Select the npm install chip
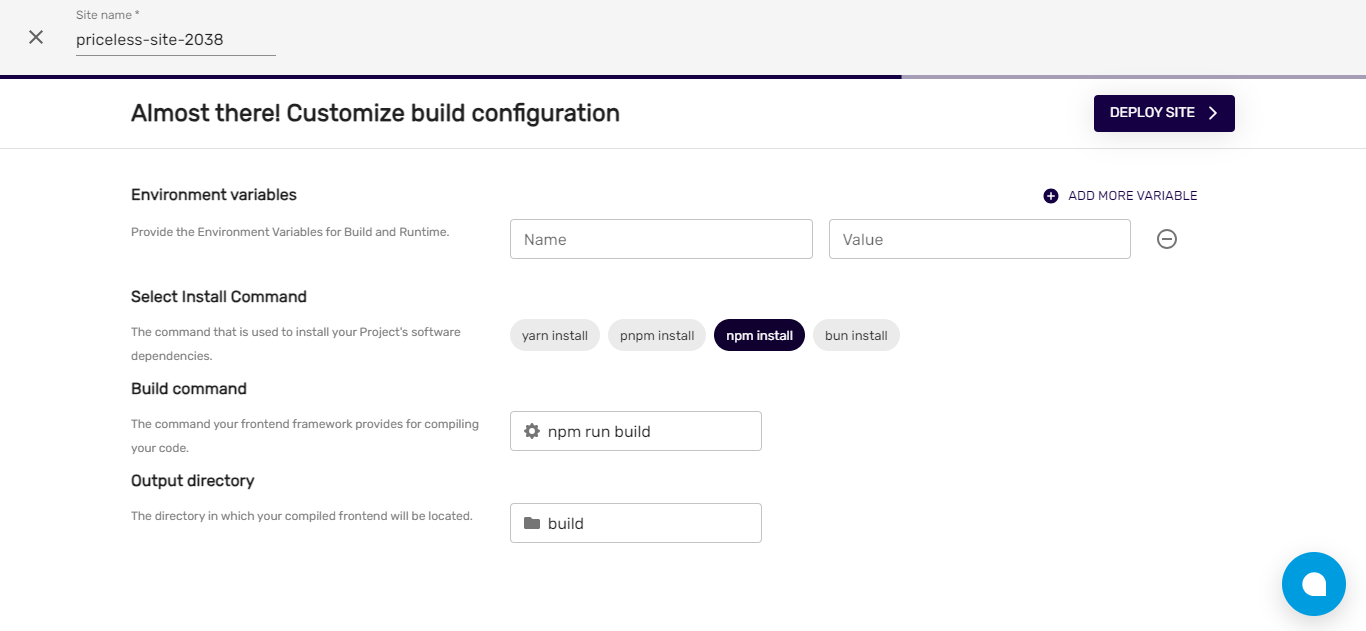The image size is (1366, 631). pos(759,336)
